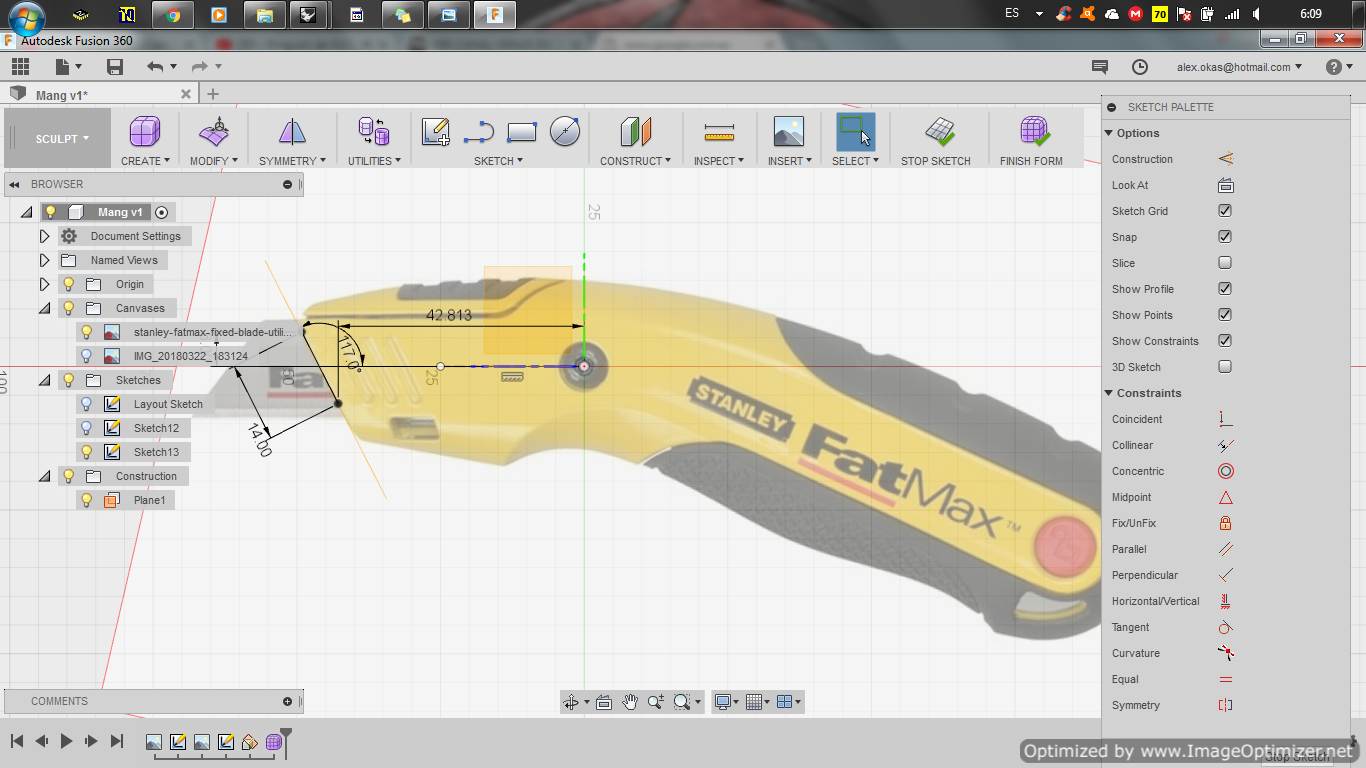1366x768 pixels.
Task: Open Google Chrome from the Windows taskbar
Action: 172,15
